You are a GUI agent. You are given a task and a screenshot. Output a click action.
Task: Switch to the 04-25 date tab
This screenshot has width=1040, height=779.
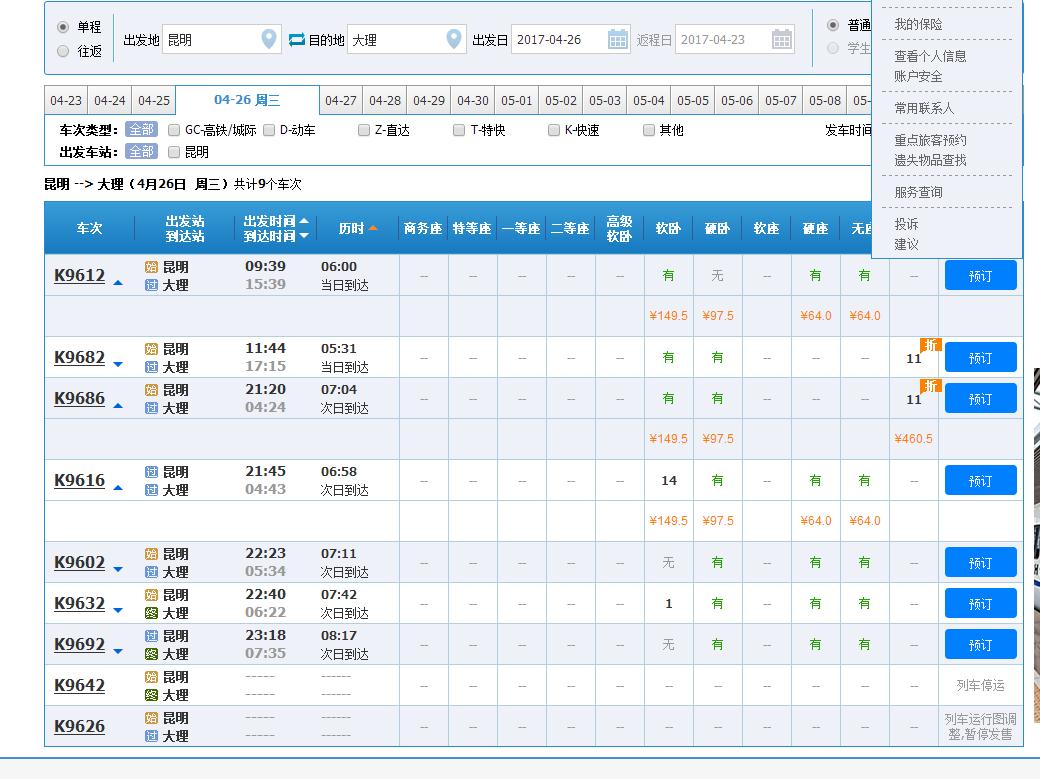coord(154,100)
